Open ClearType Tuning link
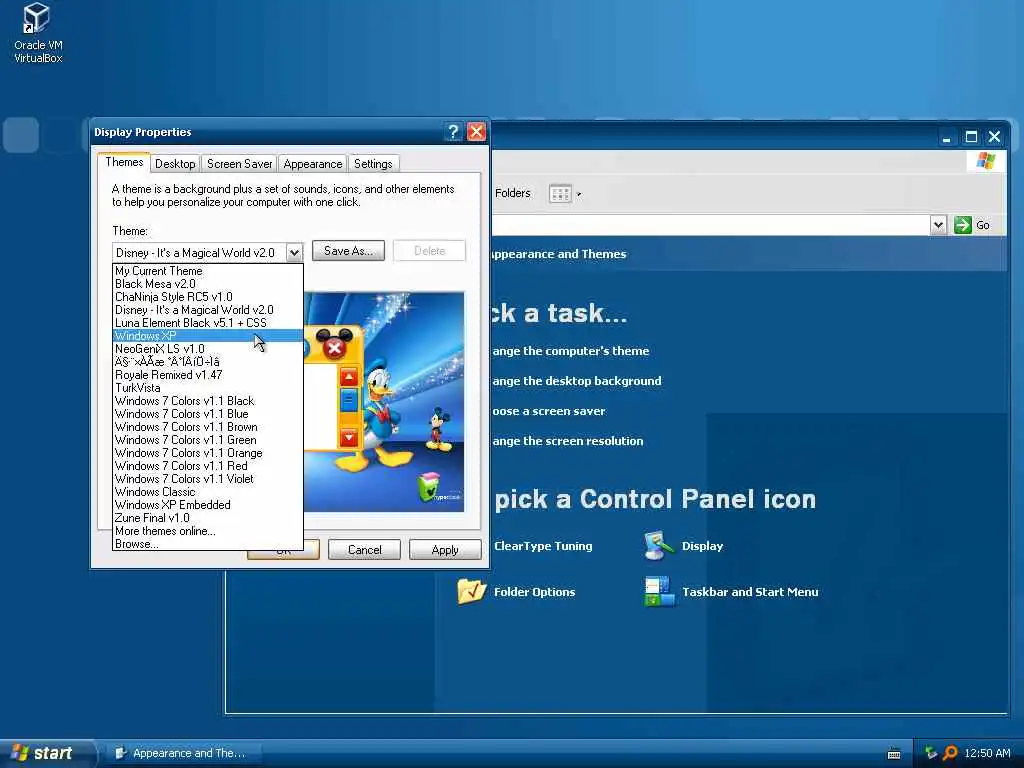This screenshot has height=768, width=1024. click(x=543, y=546)
